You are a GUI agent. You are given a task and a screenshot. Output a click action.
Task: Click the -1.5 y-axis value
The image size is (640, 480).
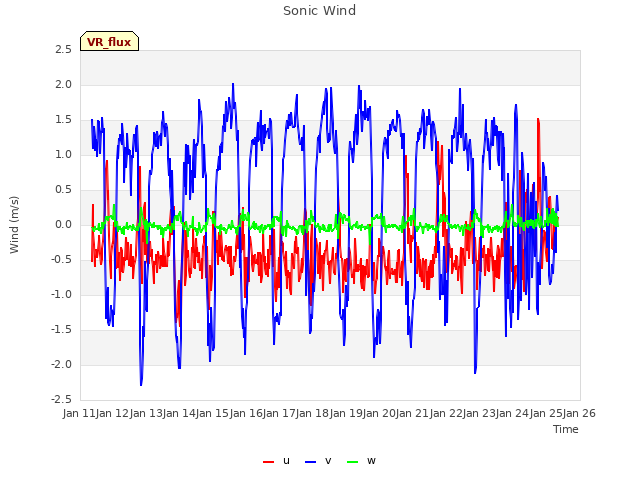pos(62,330)
